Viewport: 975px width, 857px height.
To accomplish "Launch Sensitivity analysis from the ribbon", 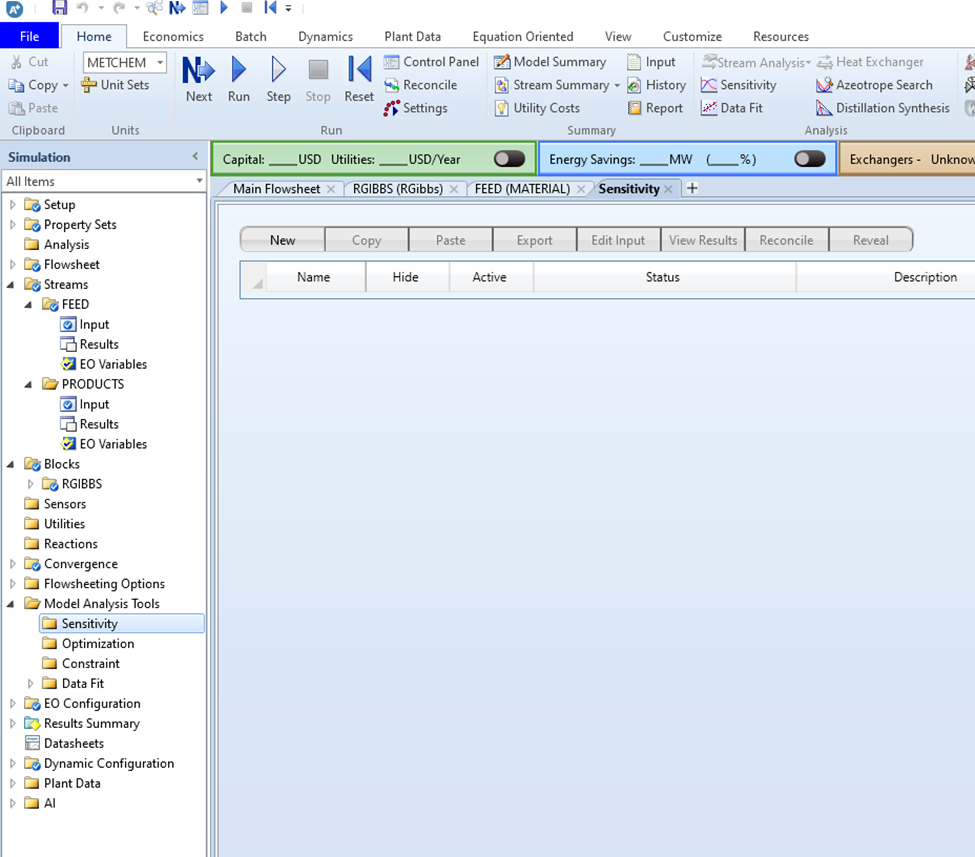I will click(739, 85).
